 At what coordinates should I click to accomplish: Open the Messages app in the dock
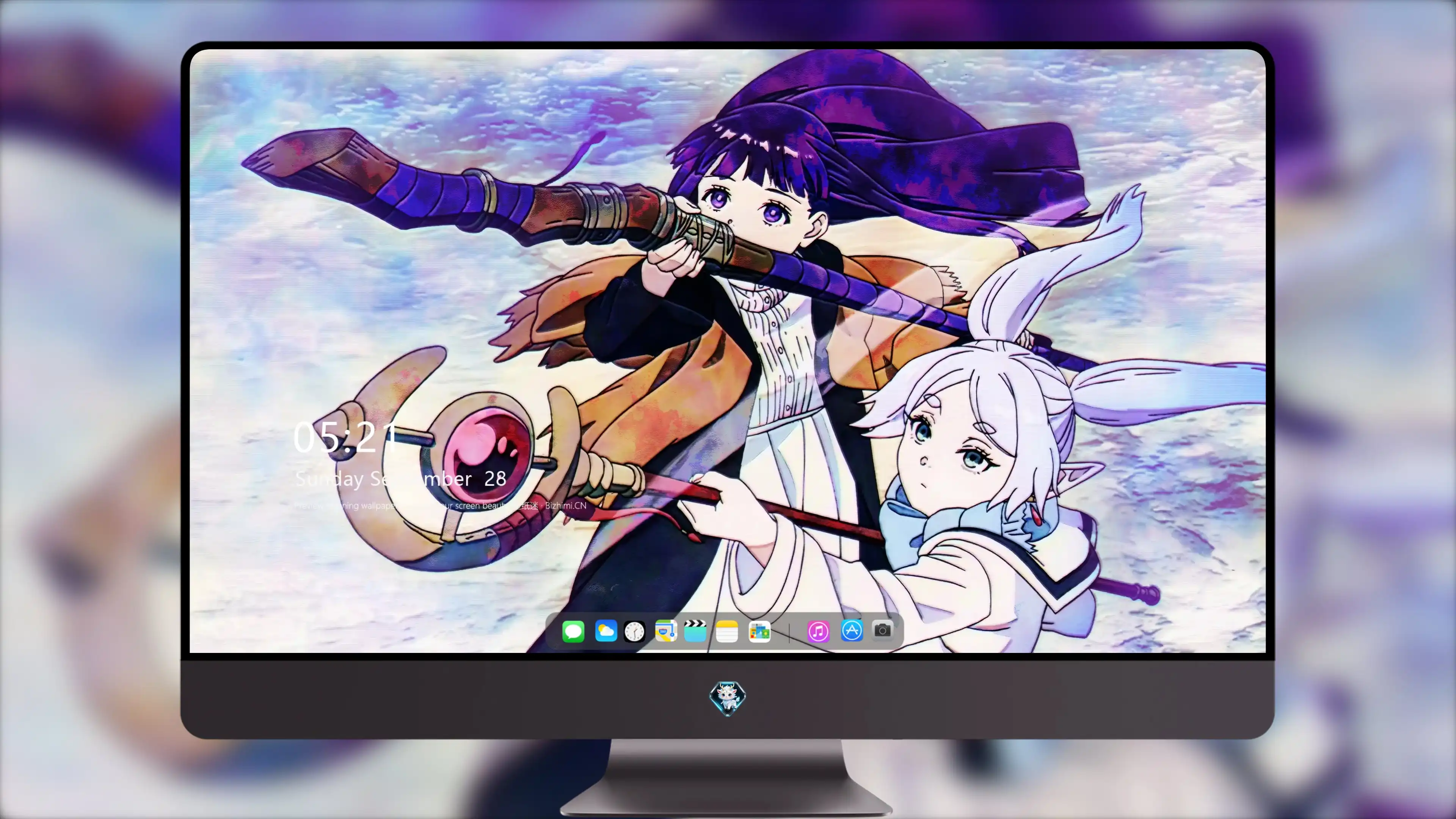[x=573, y=631]
